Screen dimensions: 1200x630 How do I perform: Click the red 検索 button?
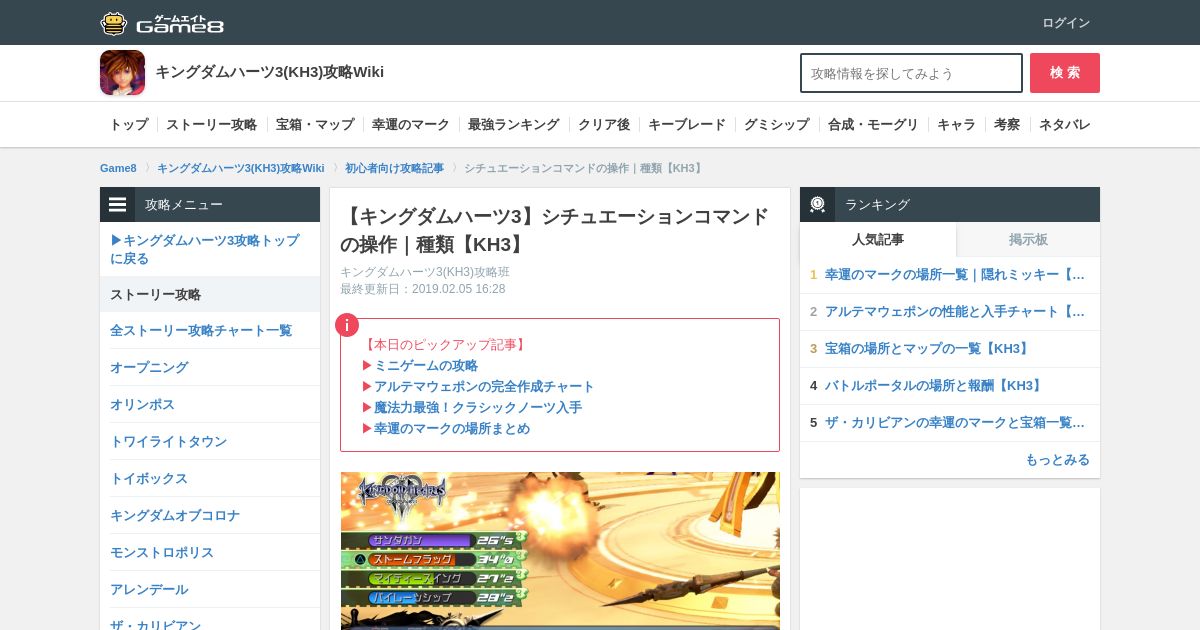pyautogui.click(x=1065, y=73)
